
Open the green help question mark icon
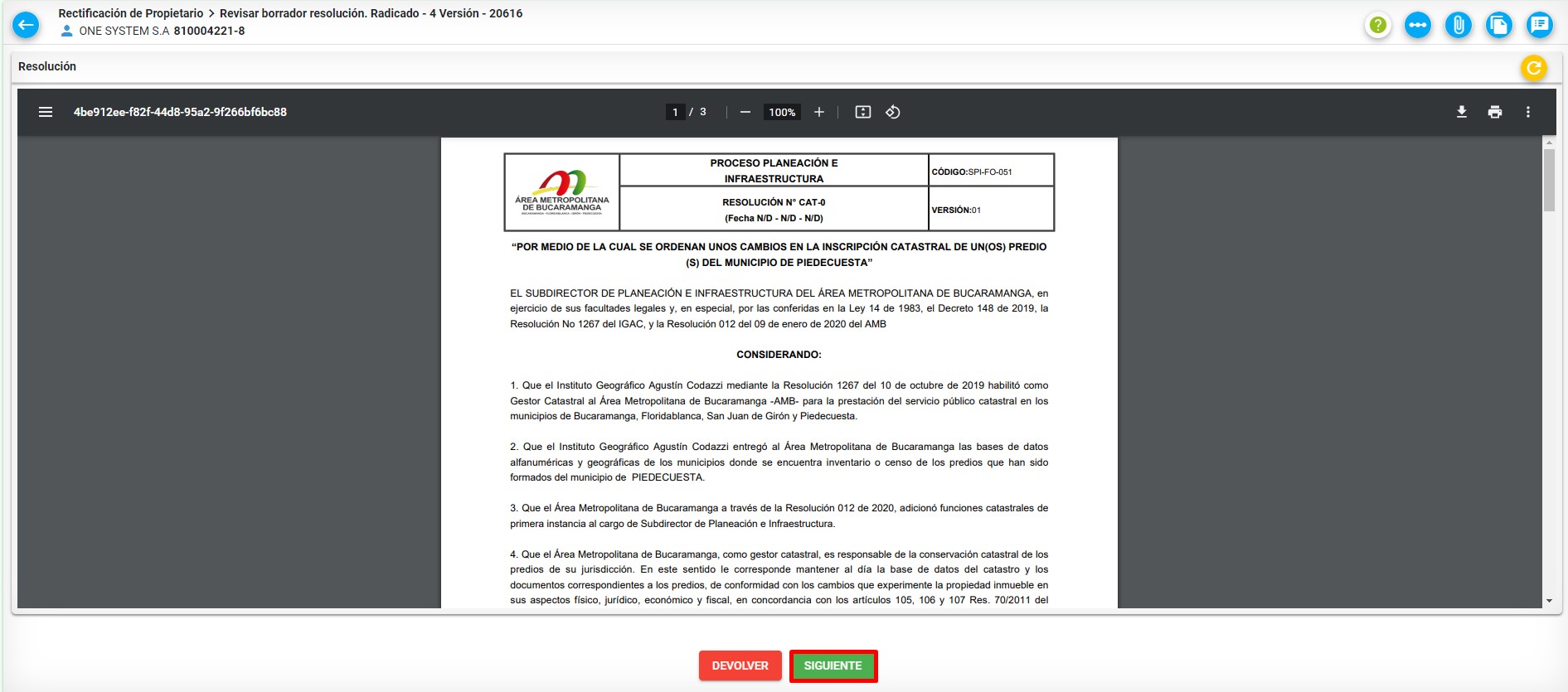pyautogui.click(x=1377, y=25)
